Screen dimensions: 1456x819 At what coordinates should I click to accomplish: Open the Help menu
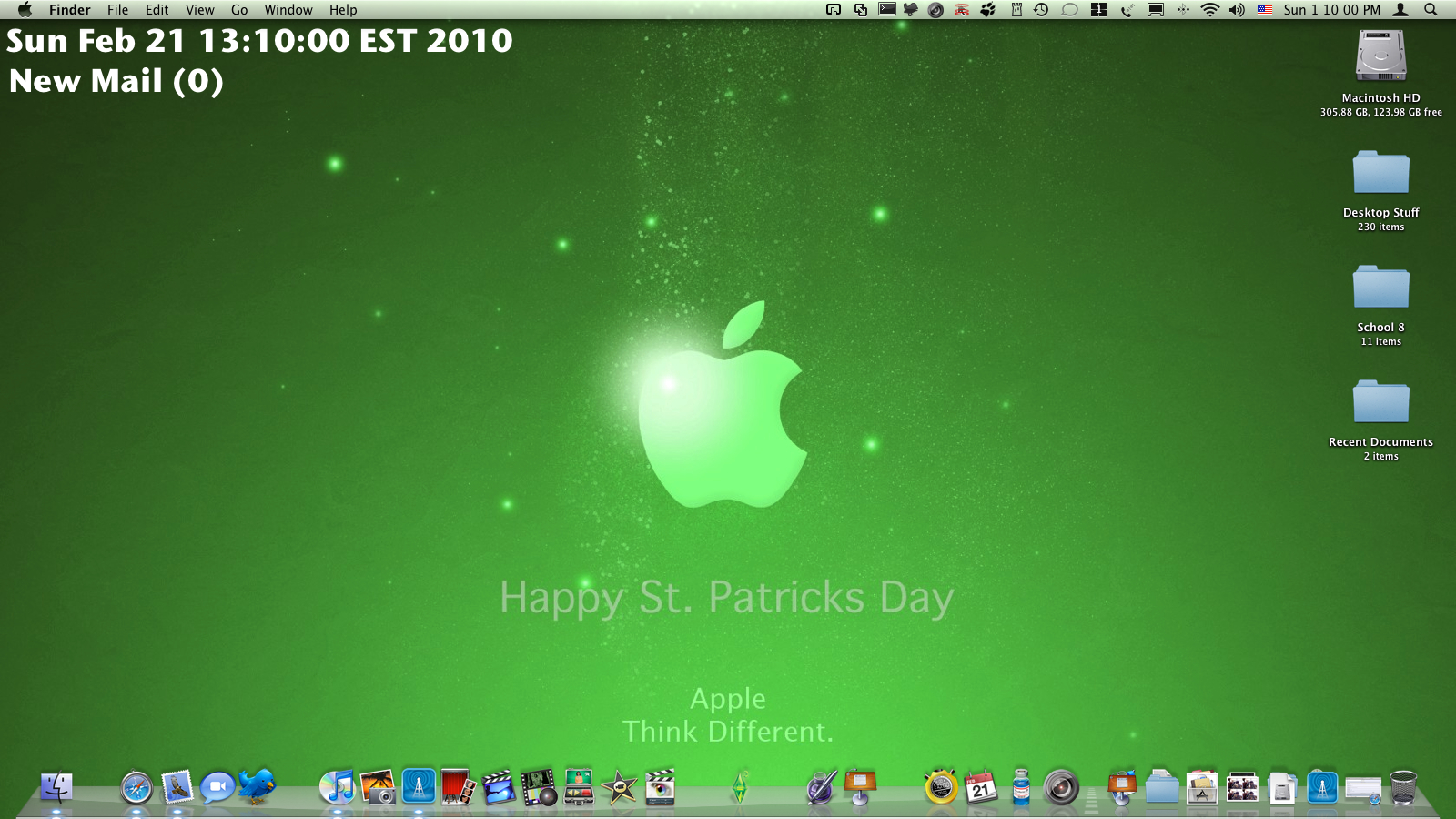click(x=343, y=9)
